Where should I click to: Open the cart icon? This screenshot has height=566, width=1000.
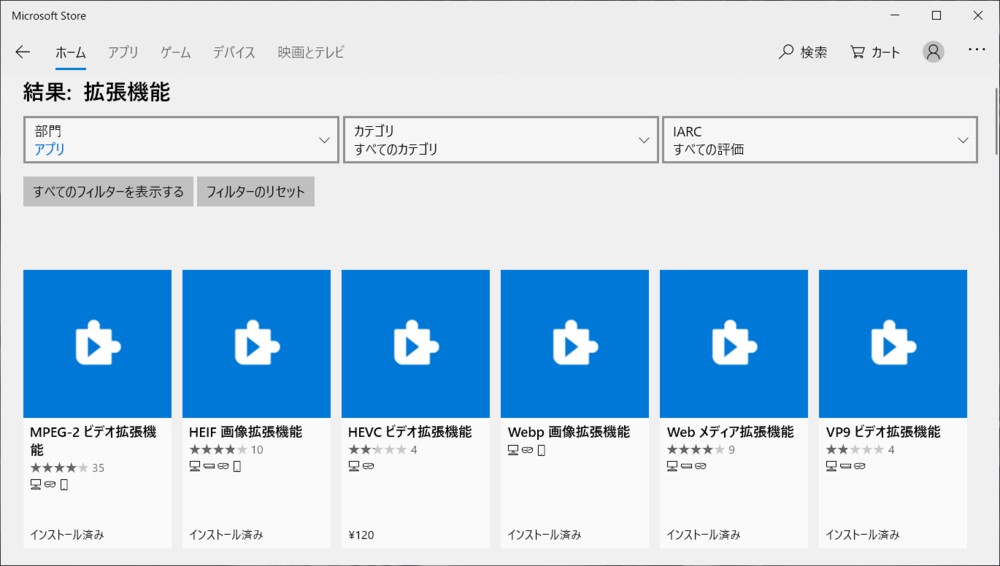click(x=857, y=52)
